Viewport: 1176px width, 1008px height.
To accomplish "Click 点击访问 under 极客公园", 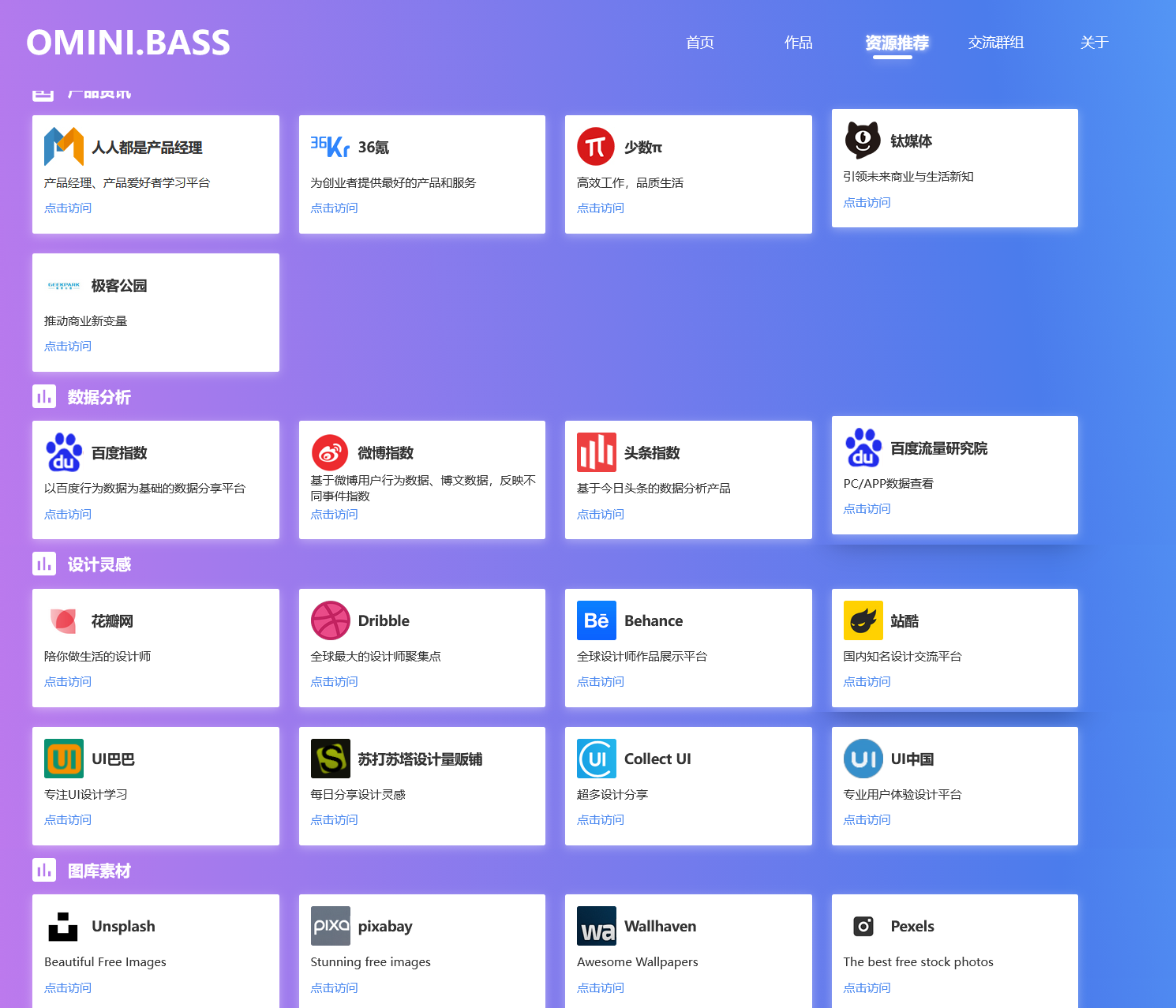I will click(x=68, y=347).
